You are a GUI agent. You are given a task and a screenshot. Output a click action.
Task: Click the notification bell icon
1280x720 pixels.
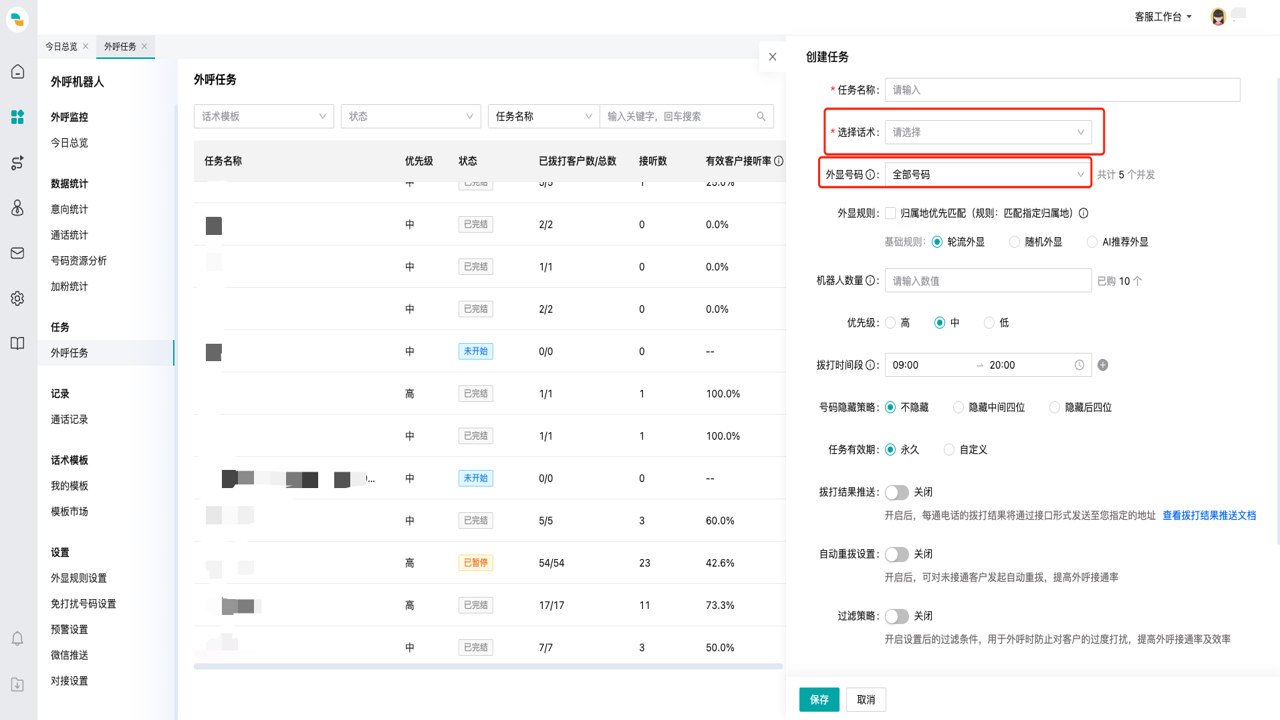17,638
